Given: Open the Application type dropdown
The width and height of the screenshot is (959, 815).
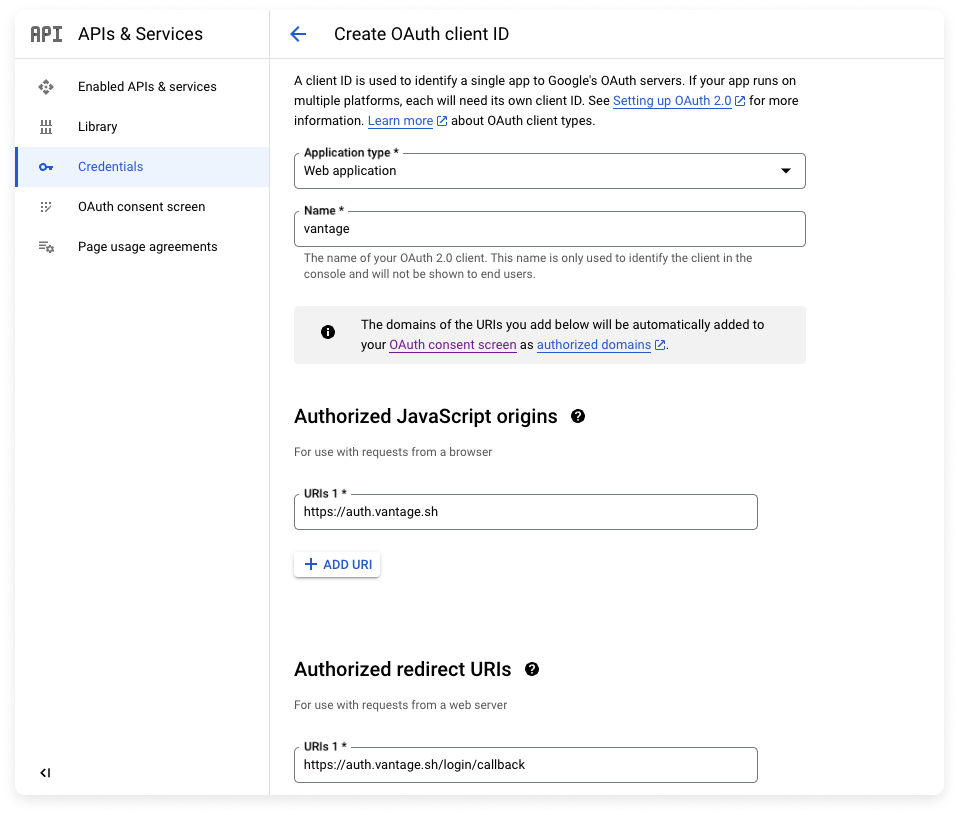Looking at the screenshot, I should tap(550, 171).
